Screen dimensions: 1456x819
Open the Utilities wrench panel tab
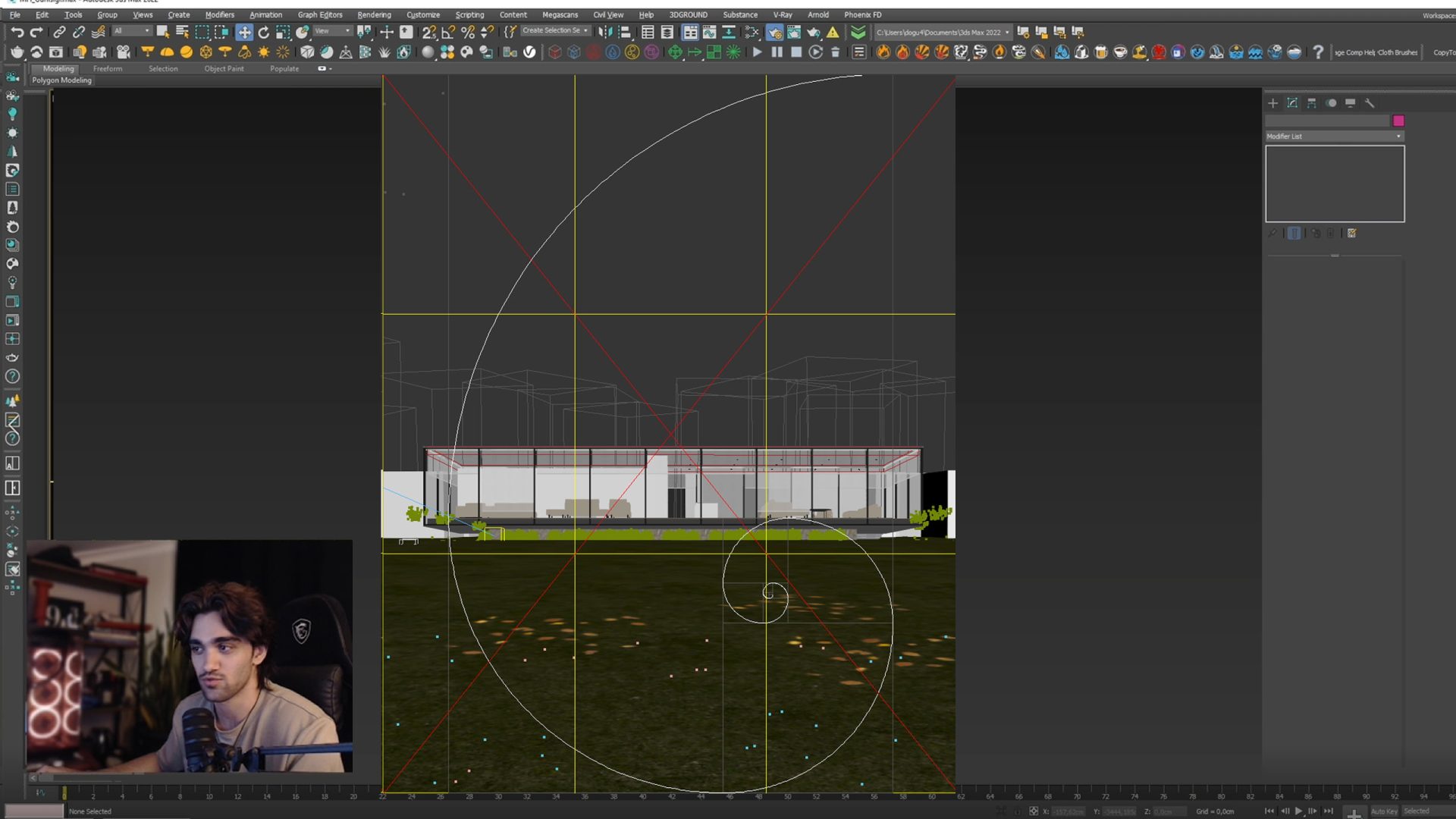[1370, 103]
